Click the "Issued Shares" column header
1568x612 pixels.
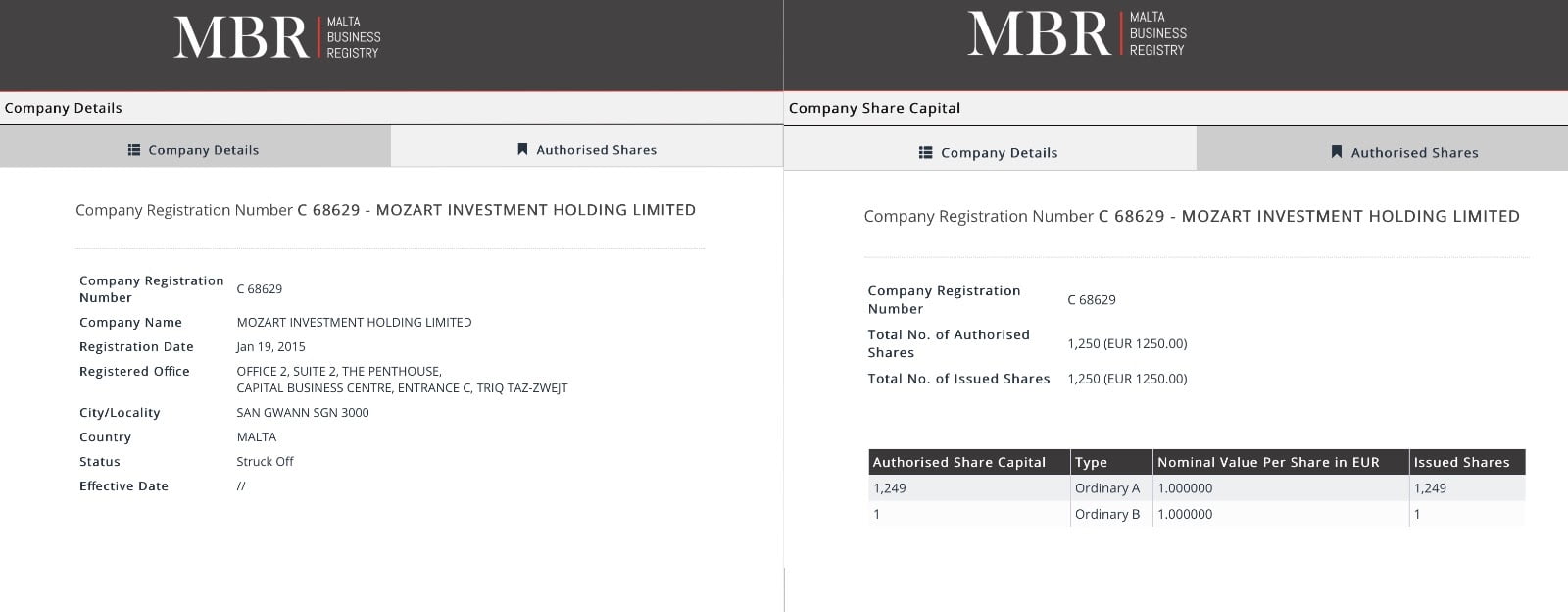(x=1461, y=462)
